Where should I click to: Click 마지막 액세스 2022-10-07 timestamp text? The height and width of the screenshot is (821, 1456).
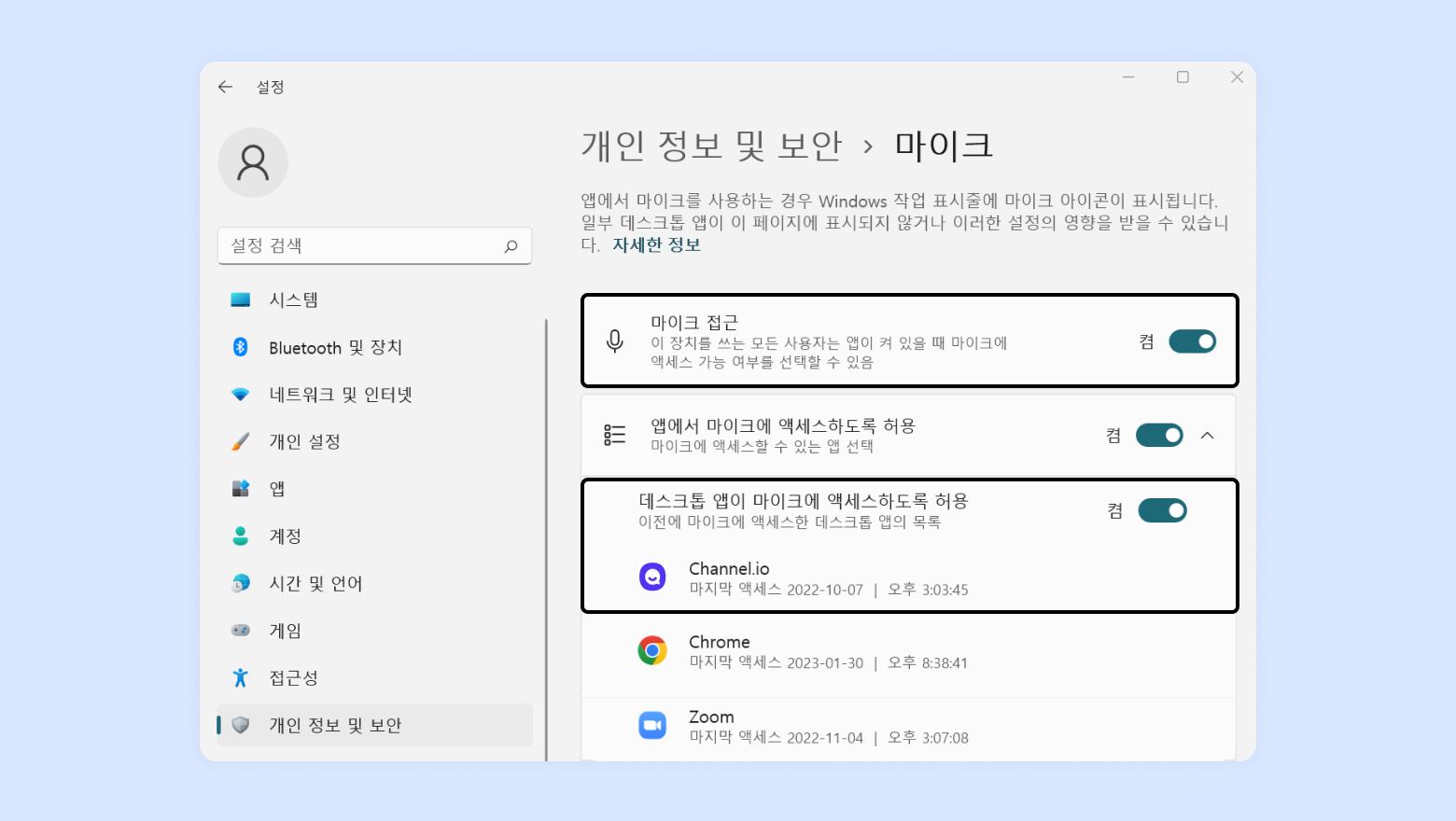coord(829,590)
